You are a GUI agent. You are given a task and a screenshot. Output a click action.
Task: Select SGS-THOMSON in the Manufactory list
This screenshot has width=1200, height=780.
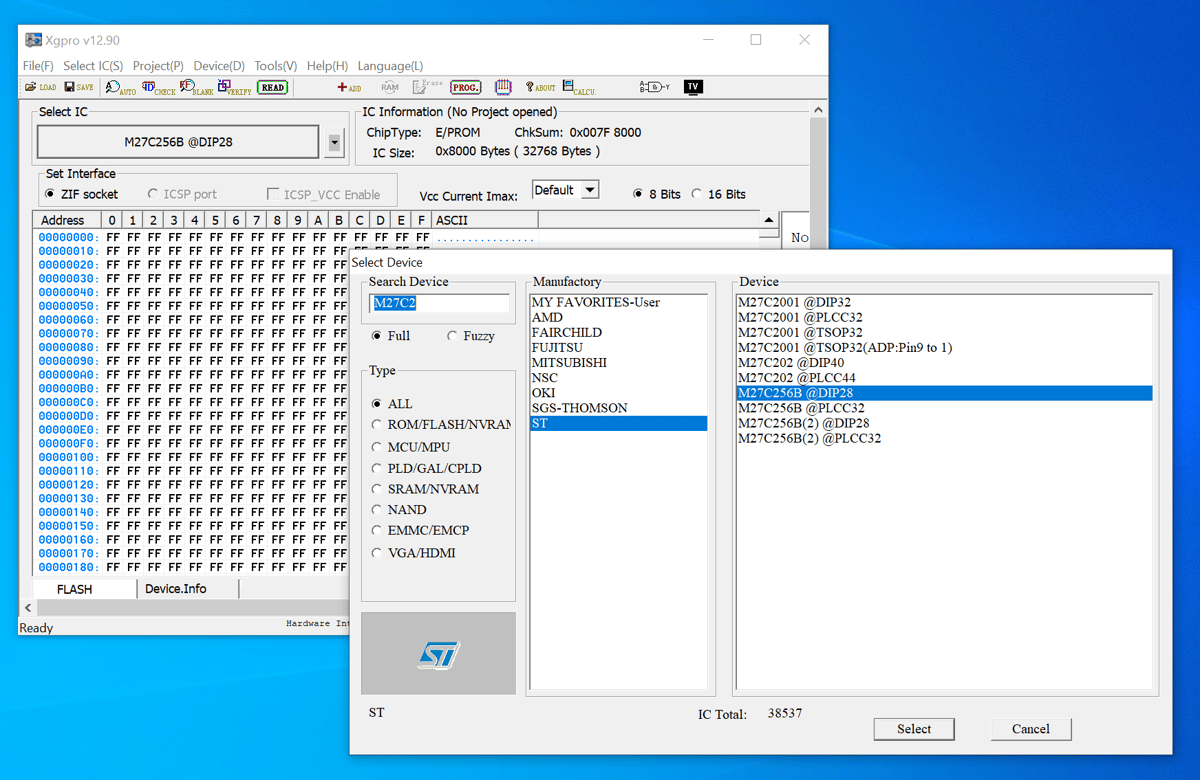point(618,408)
